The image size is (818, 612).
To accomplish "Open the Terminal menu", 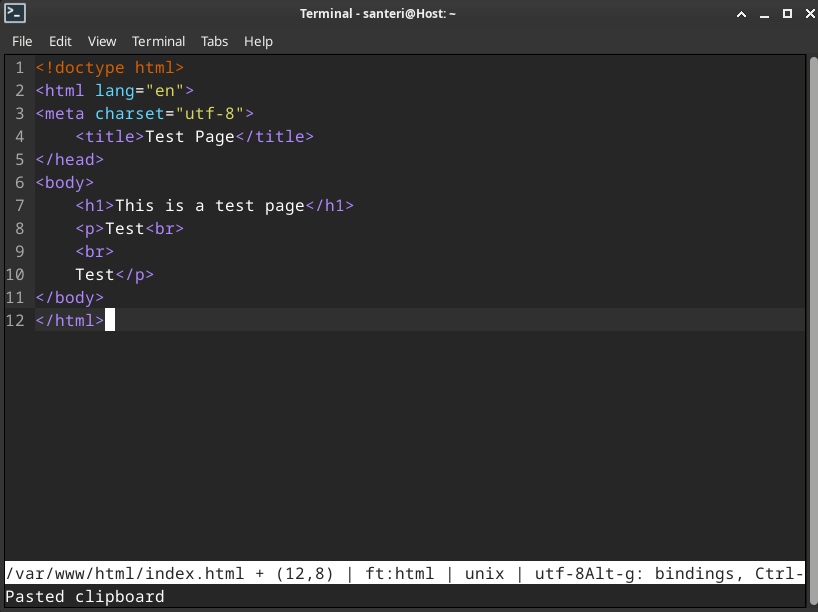I will point(158,41).
